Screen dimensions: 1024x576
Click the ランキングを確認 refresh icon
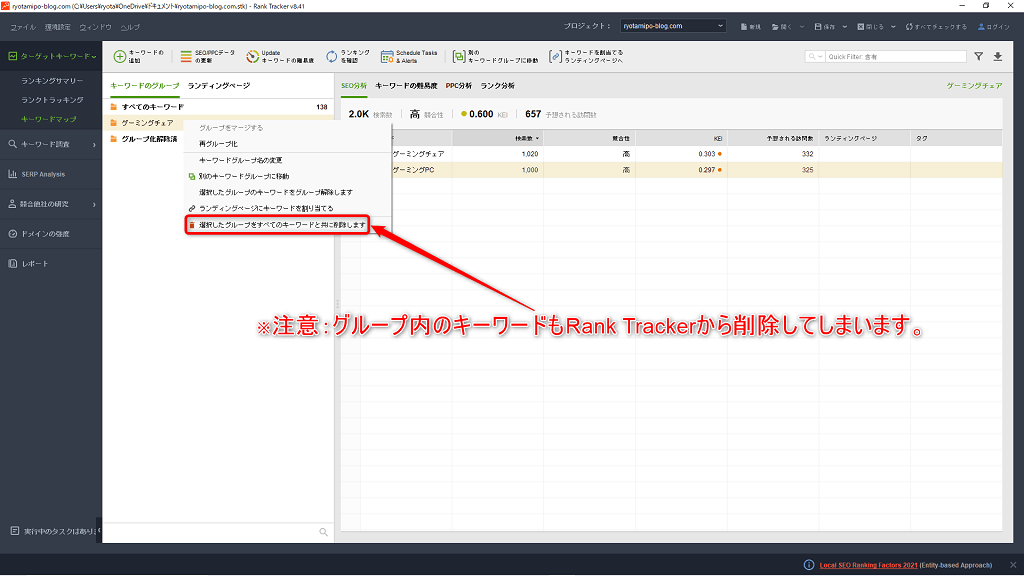pyautogui.click(x=332, y=57)
